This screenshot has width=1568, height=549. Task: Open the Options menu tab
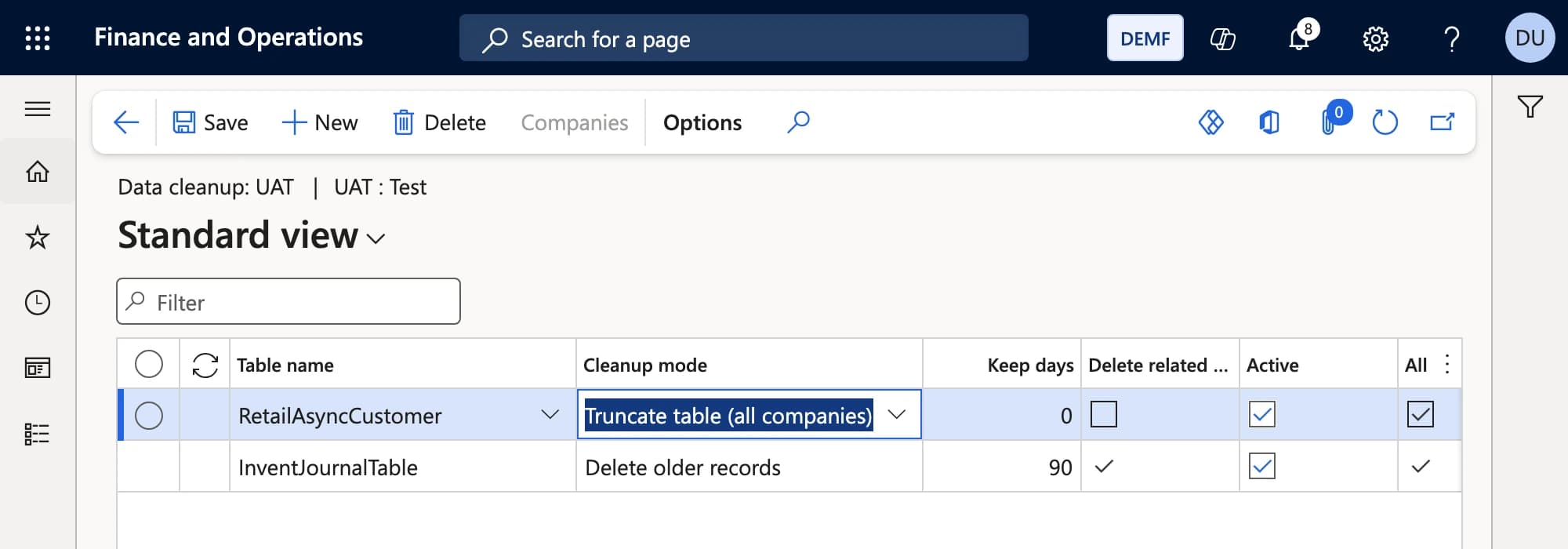click(702, 122)
